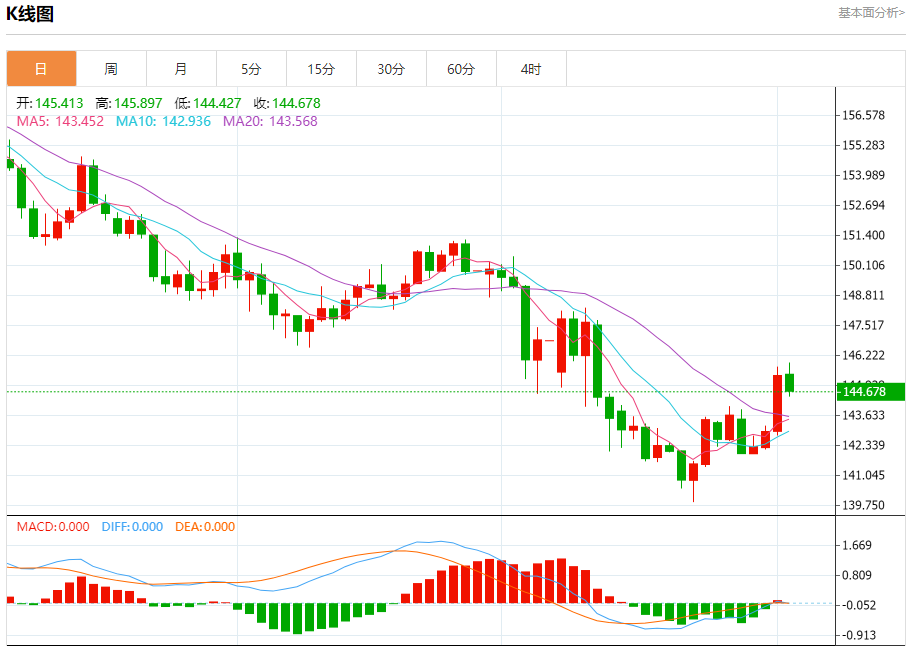Image resolution: width=911 pixels, height=646 pixels.
Task: Click the 155.283 price axis label
Action: pos(863,145)
